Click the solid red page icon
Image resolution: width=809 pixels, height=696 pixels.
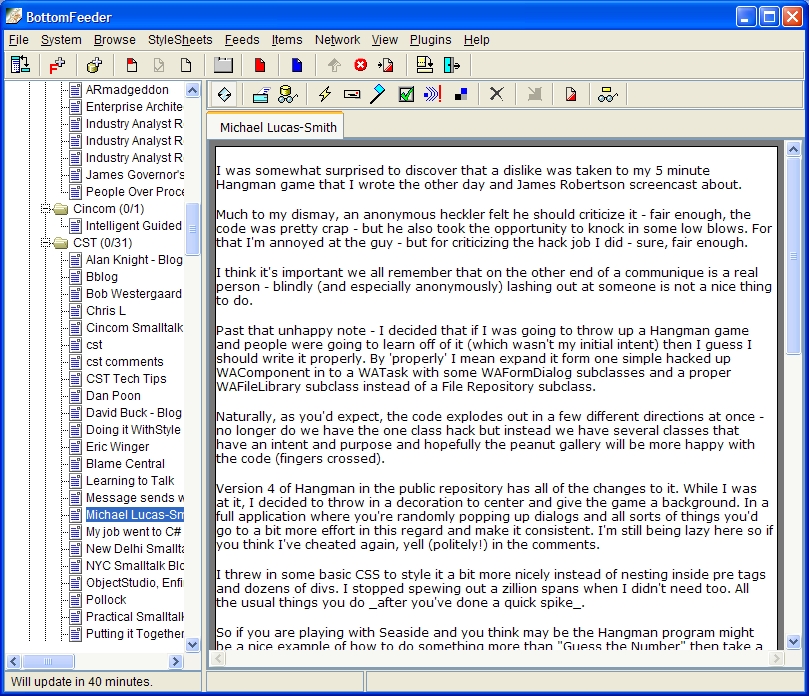260,65
